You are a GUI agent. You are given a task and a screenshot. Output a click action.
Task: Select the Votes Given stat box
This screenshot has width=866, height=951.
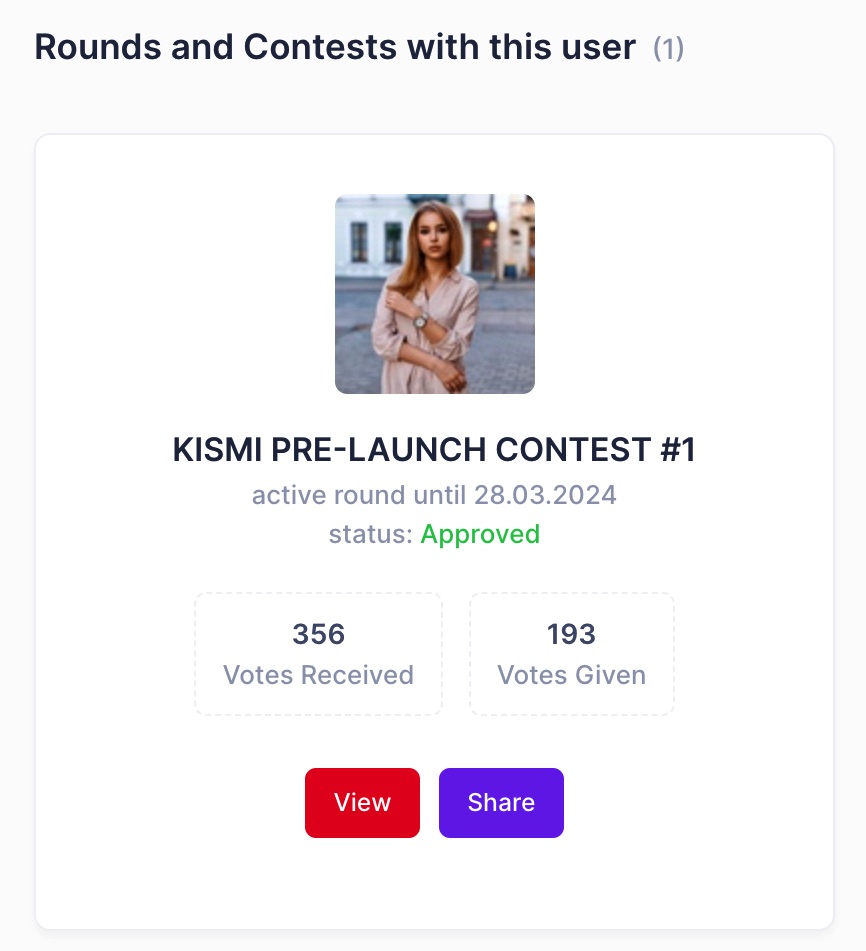(571, 654)
